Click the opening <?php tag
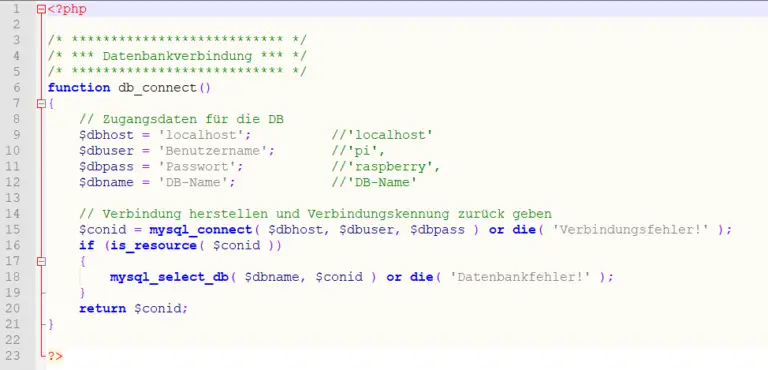768x370 pixels. (x=67, y=9)
